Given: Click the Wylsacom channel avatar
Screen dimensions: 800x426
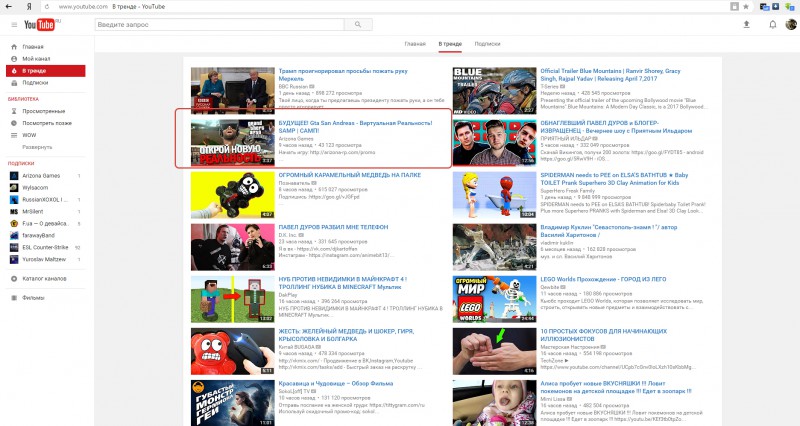Looking at the screenshot, I should tap(14, 188).
